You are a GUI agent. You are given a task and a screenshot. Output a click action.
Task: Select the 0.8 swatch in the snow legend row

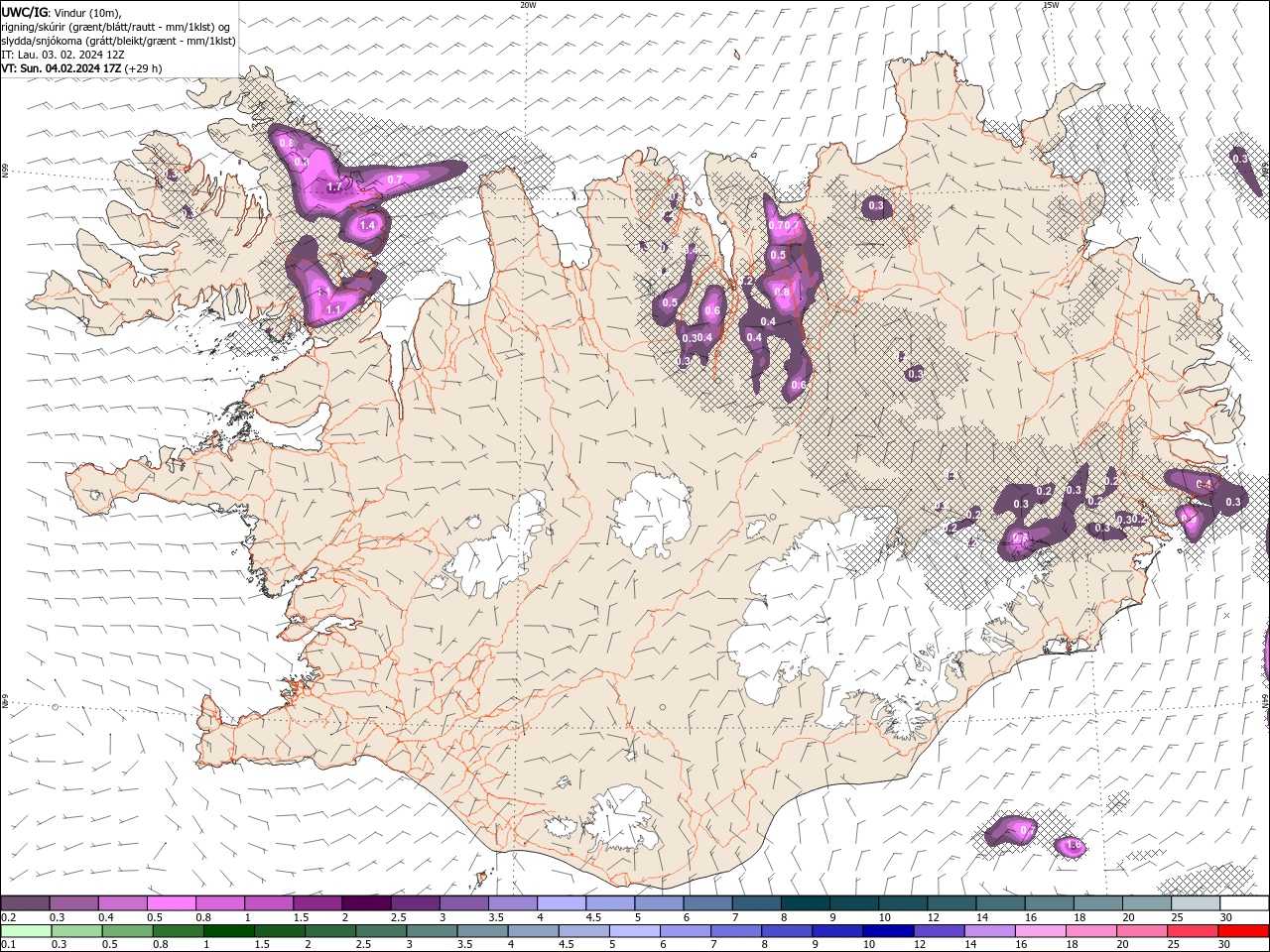coord(220,903)
